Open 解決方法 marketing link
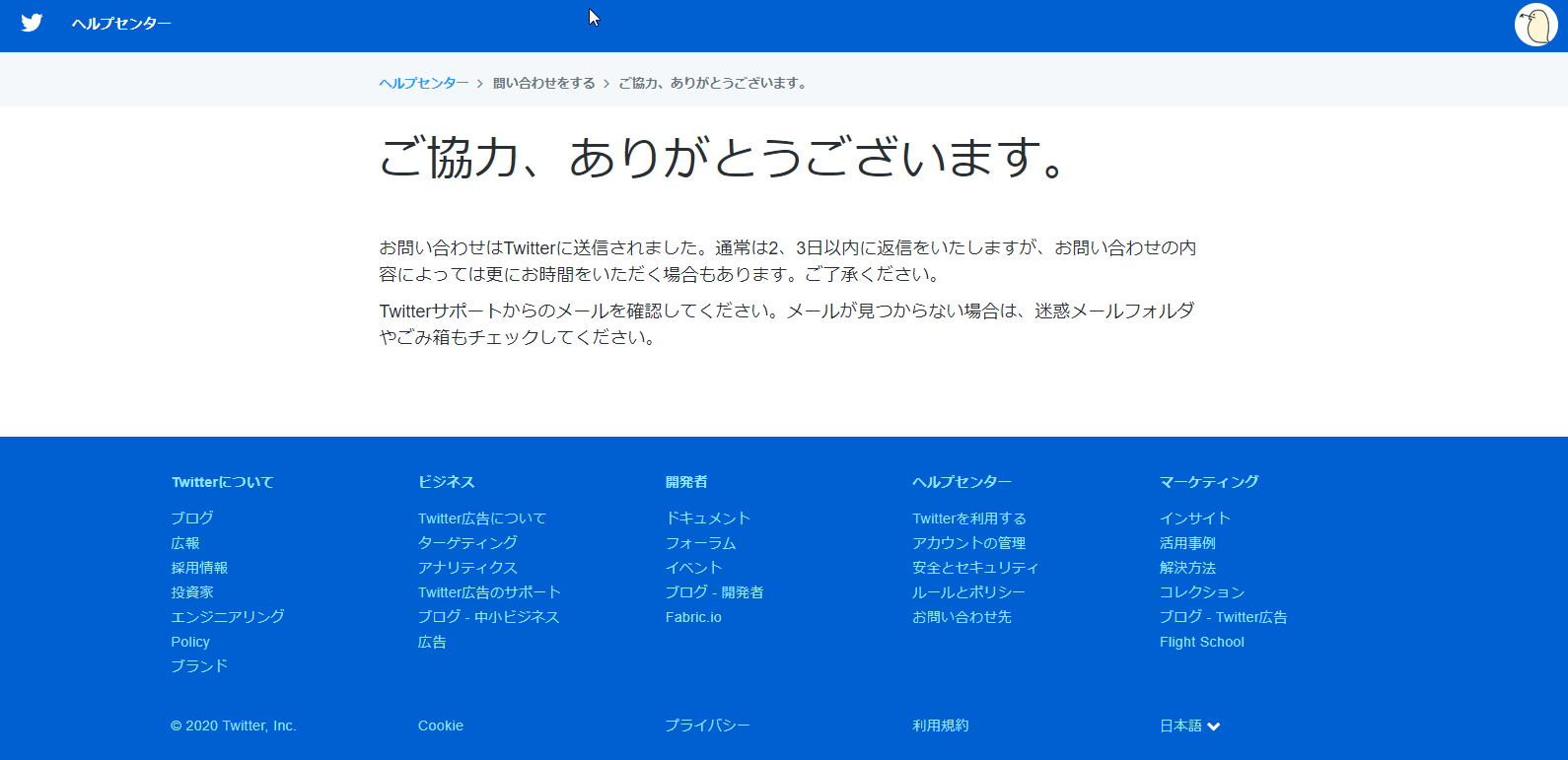The image size is (1568, 760). point(1188,568)
